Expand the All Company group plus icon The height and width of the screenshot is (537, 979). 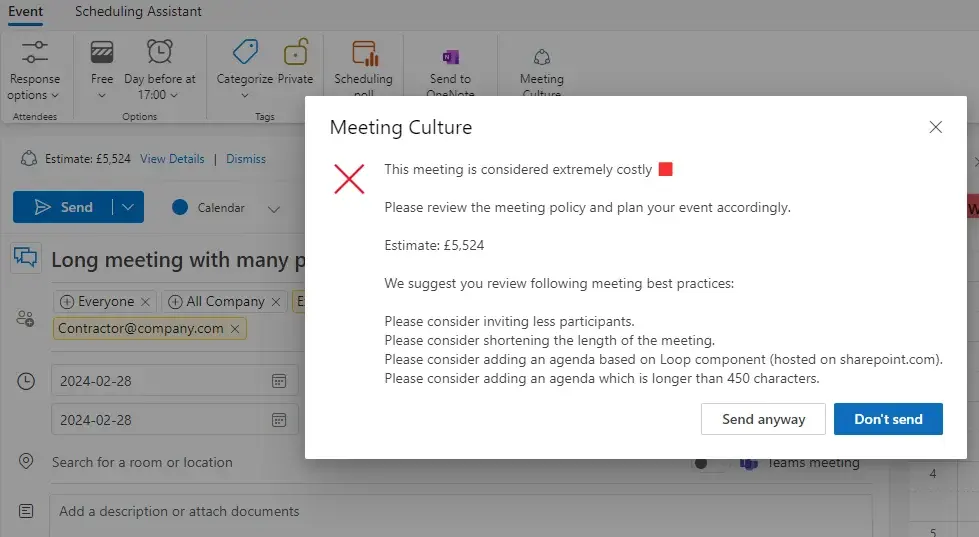175,302
